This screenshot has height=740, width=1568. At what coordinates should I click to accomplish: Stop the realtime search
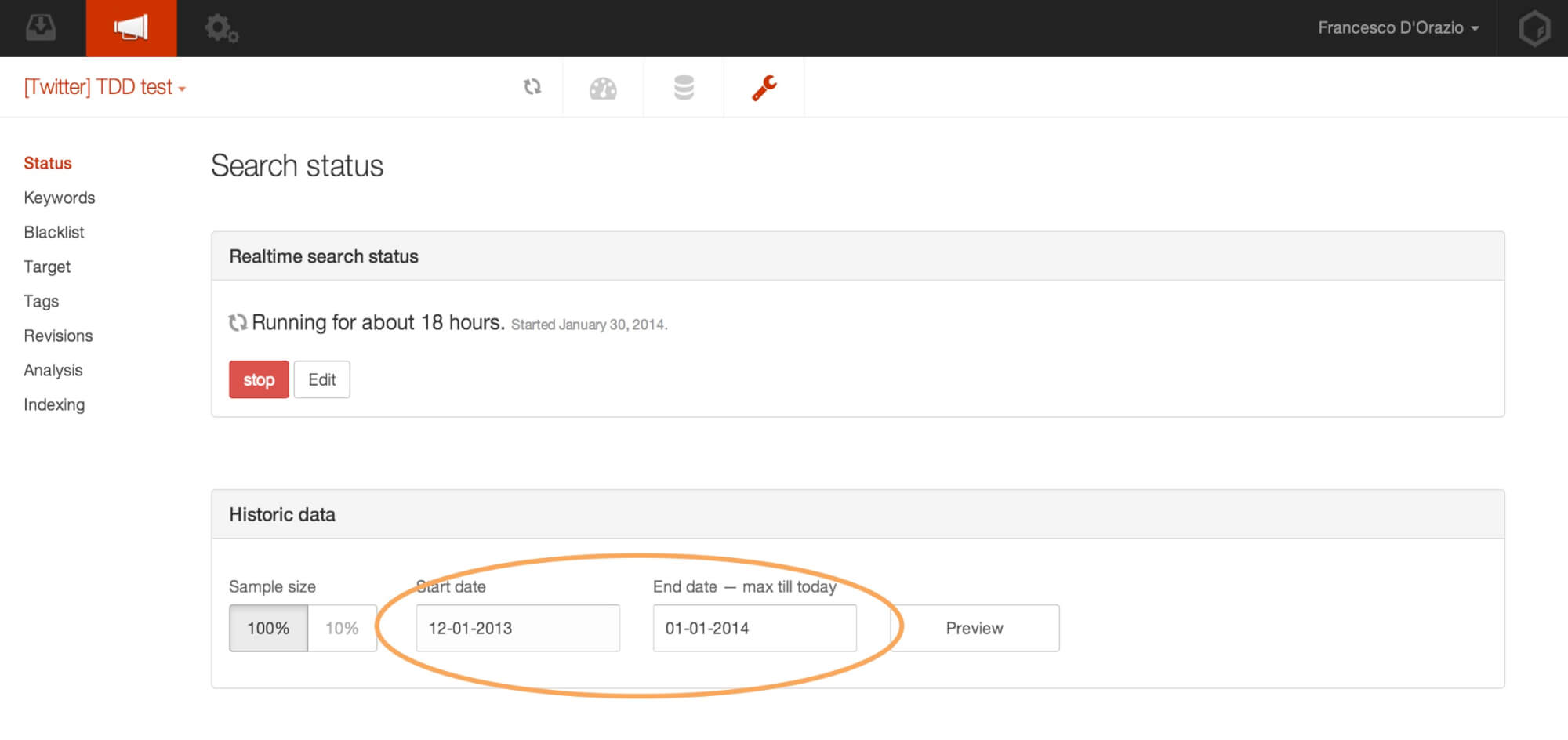[x=259, y=379]
